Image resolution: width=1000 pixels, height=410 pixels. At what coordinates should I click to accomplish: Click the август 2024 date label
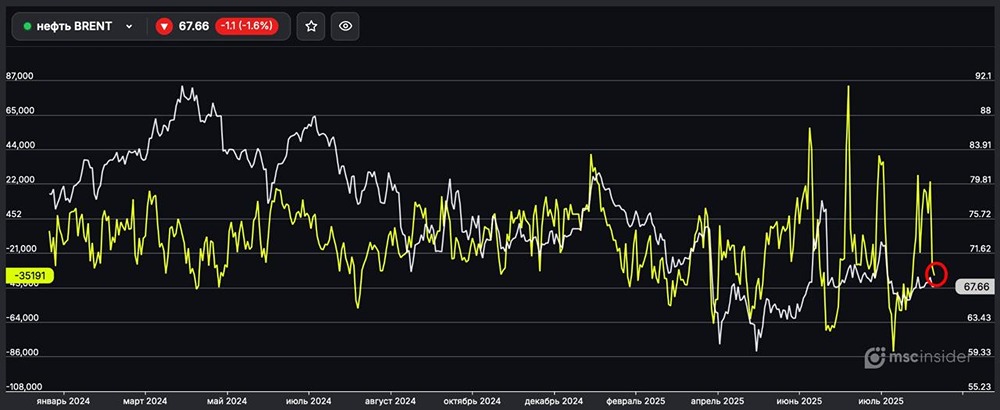pyautogui.click(x=390, y=401)
